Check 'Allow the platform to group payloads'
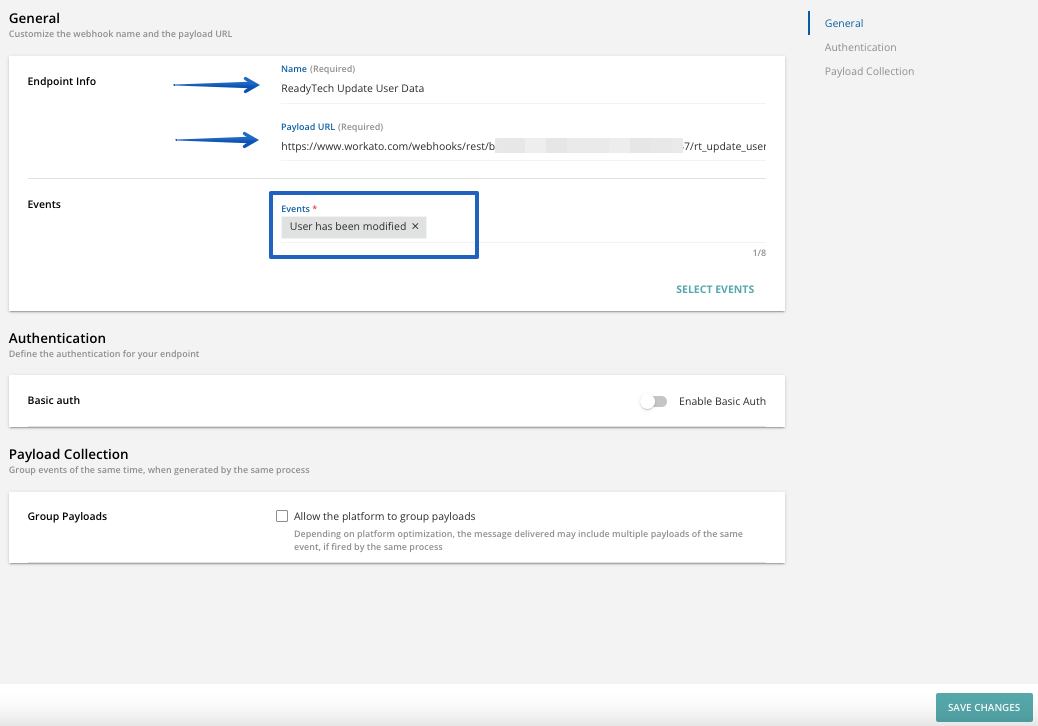This screenshot has height=726, width=1038. coord(282,515)
